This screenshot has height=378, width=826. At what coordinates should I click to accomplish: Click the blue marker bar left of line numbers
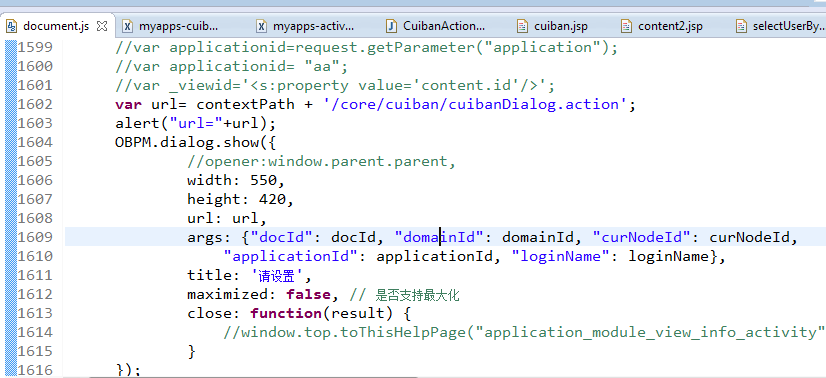[x=11, y=208]
